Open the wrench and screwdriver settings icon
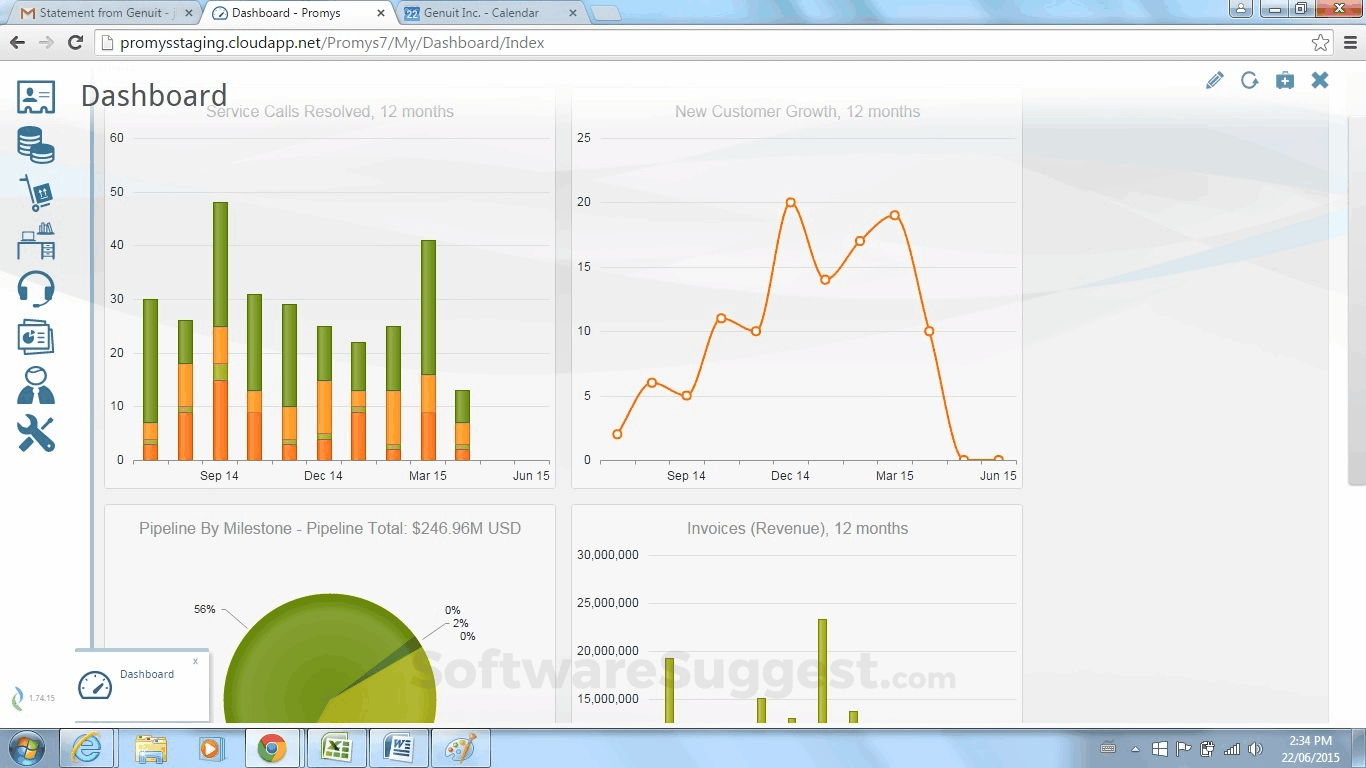Screen dimensions: 1366x768 click(36, 433)
